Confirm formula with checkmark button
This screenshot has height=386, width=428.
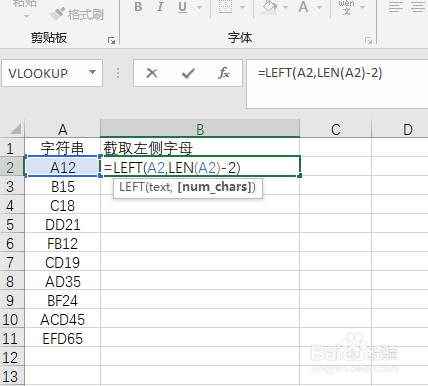(188, 73)
